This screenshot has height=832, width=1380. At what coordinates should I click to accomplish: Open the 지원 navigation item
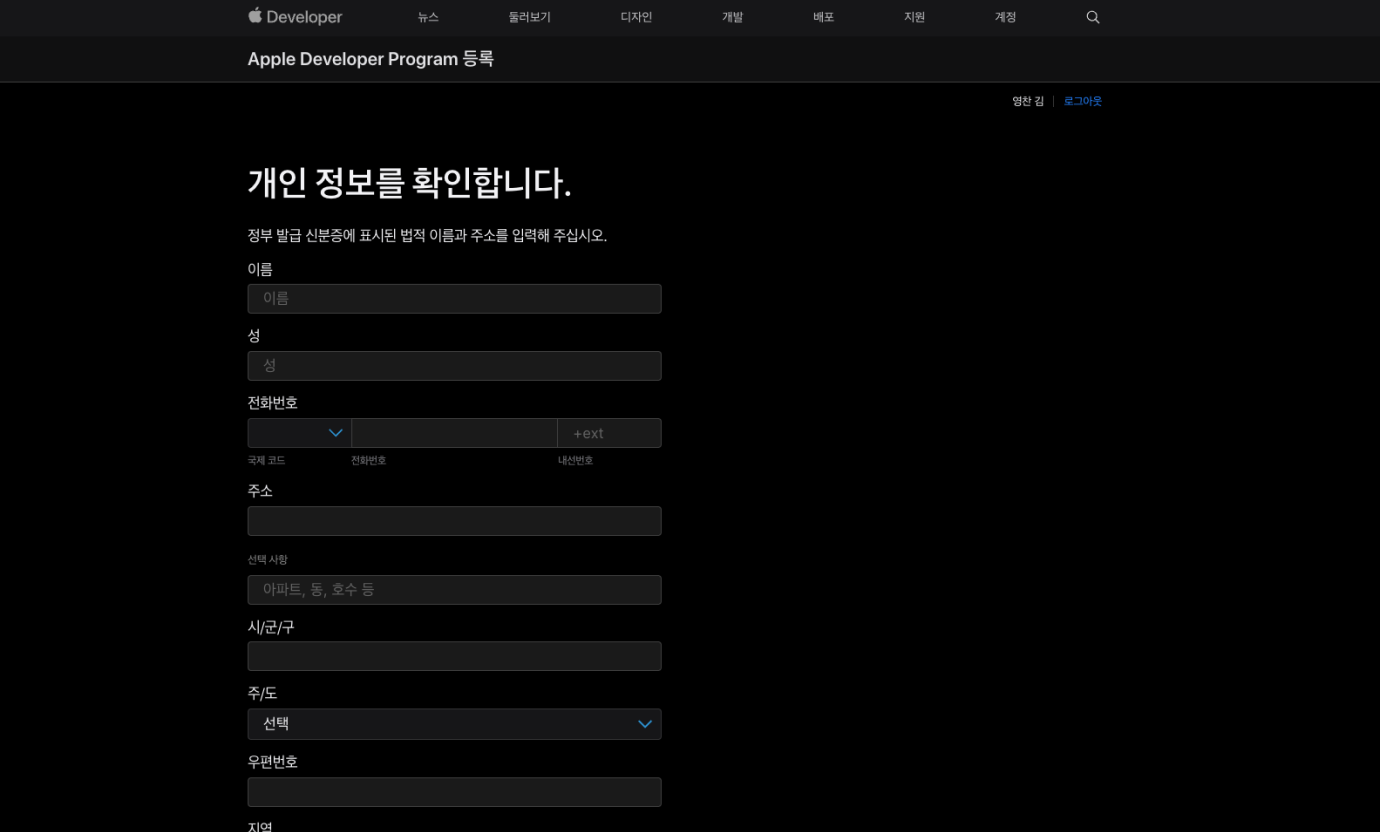[x=914, y=17]
